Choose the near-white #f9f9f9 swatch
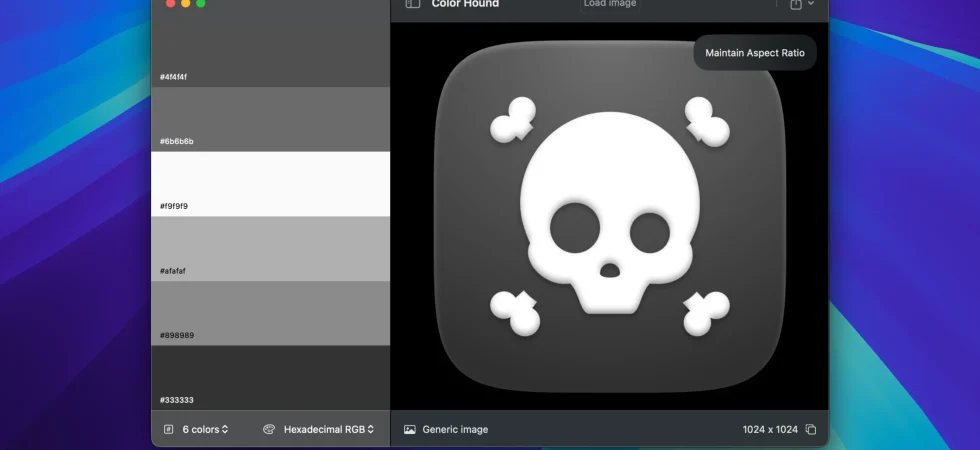 pos(271,184)
